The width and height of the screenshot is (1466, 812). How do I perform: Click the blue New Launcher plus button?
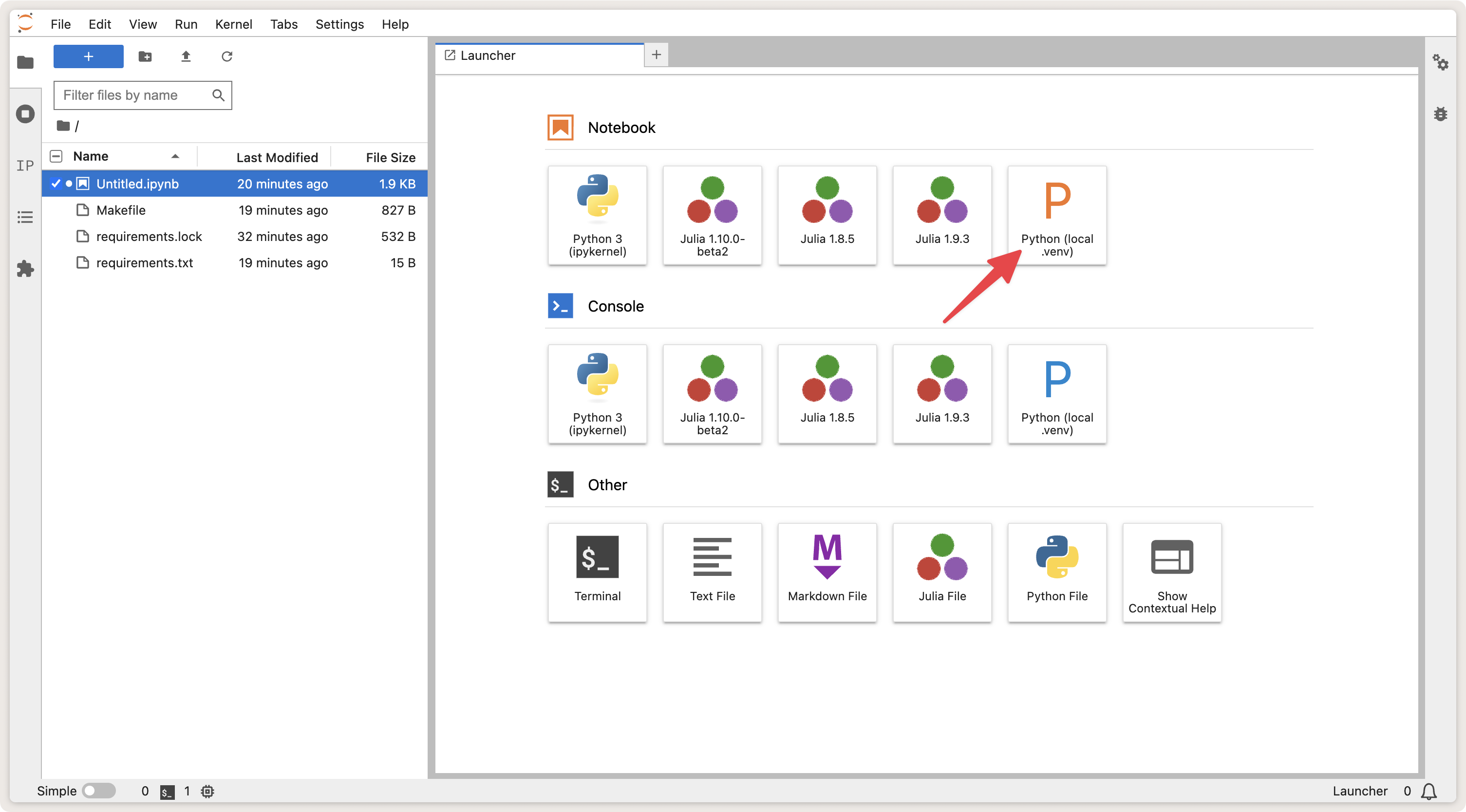[88, 56]
